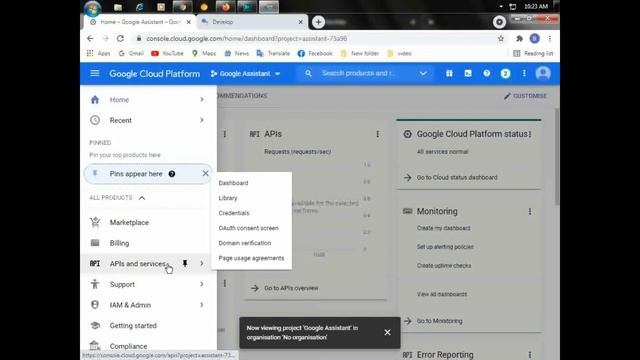Expand the search bar dropdown arrow

423,73
